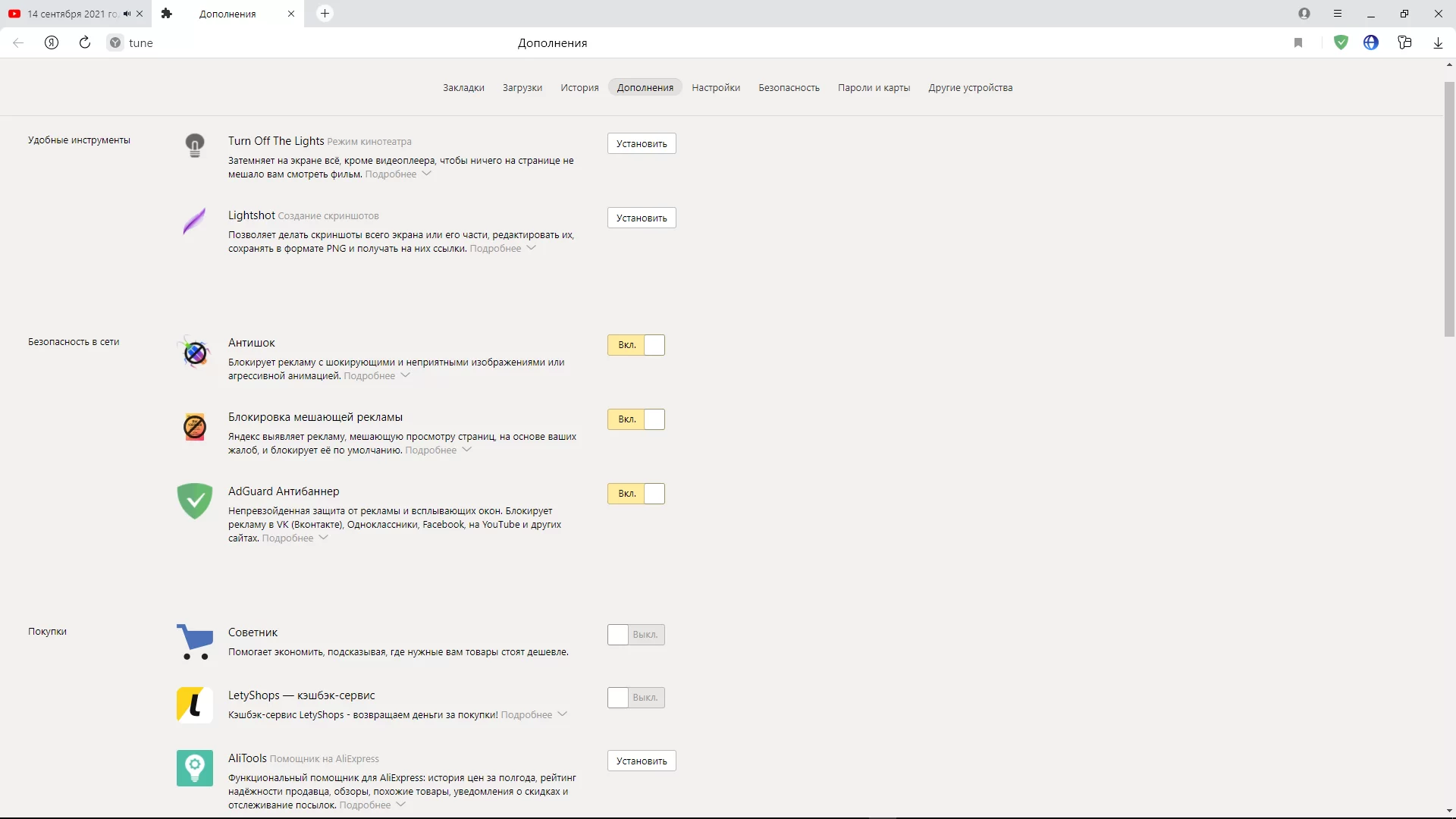Open Yandex home via the Я icon
Screen dimensions: 1456x819
[x=52, y=43]
